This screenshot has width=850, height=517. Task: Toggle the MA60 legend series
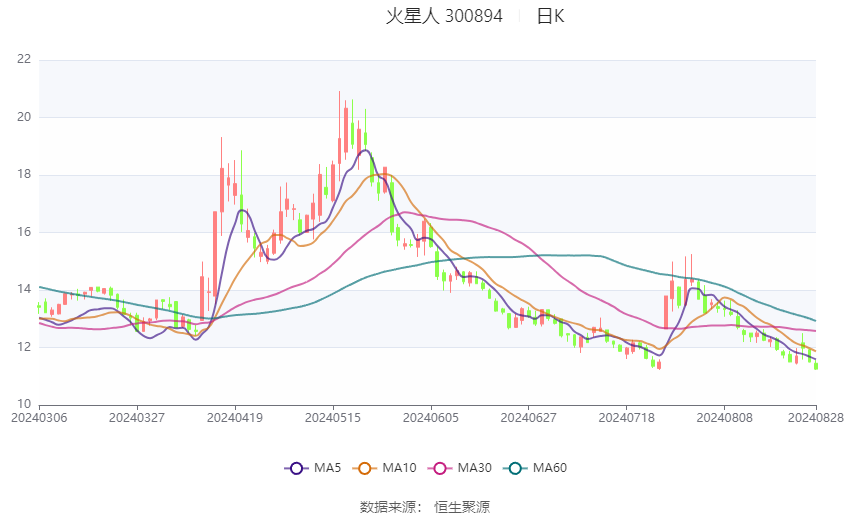535,468
